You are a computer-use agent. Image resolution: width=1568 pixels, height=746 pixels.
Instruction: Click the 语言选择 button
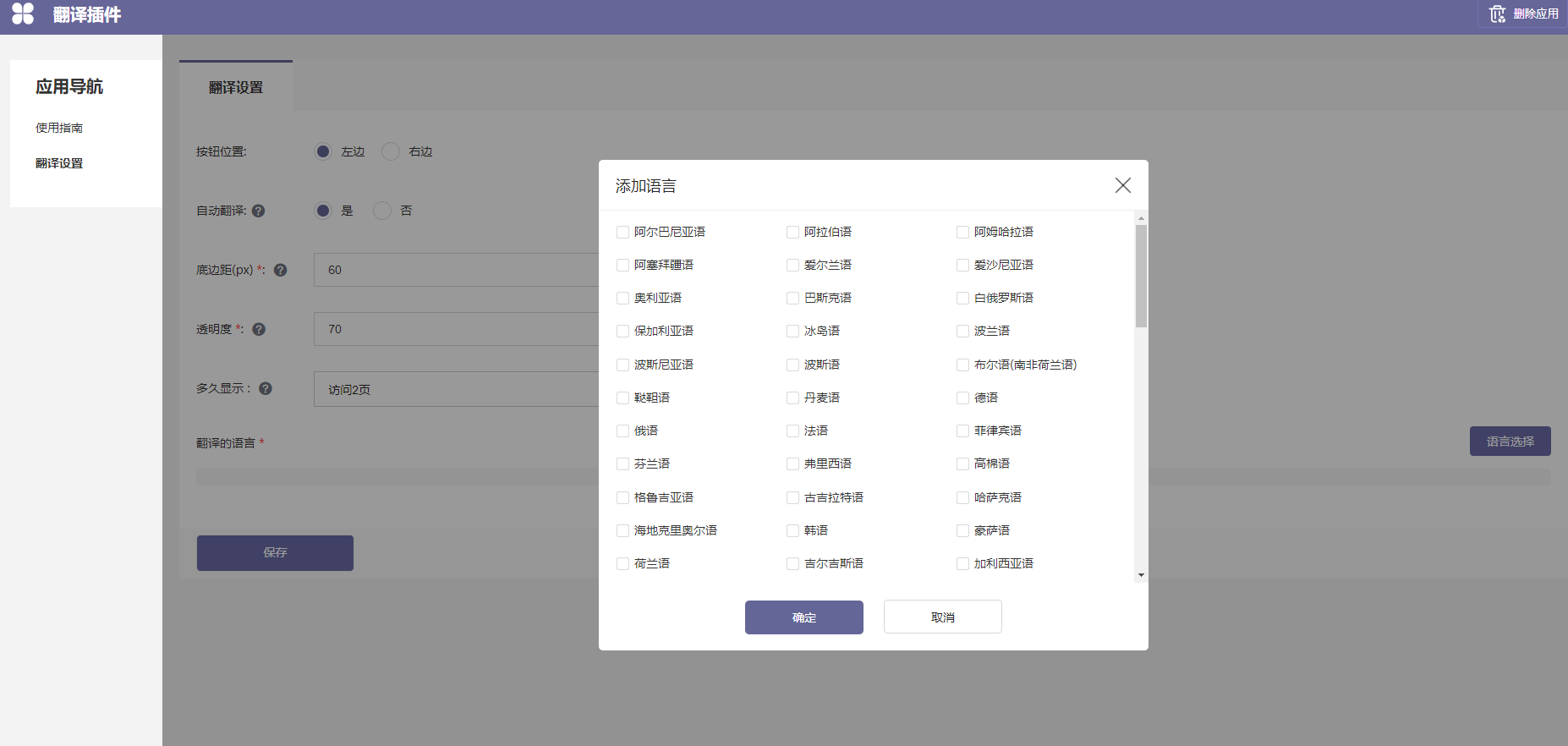point(1510,442)
